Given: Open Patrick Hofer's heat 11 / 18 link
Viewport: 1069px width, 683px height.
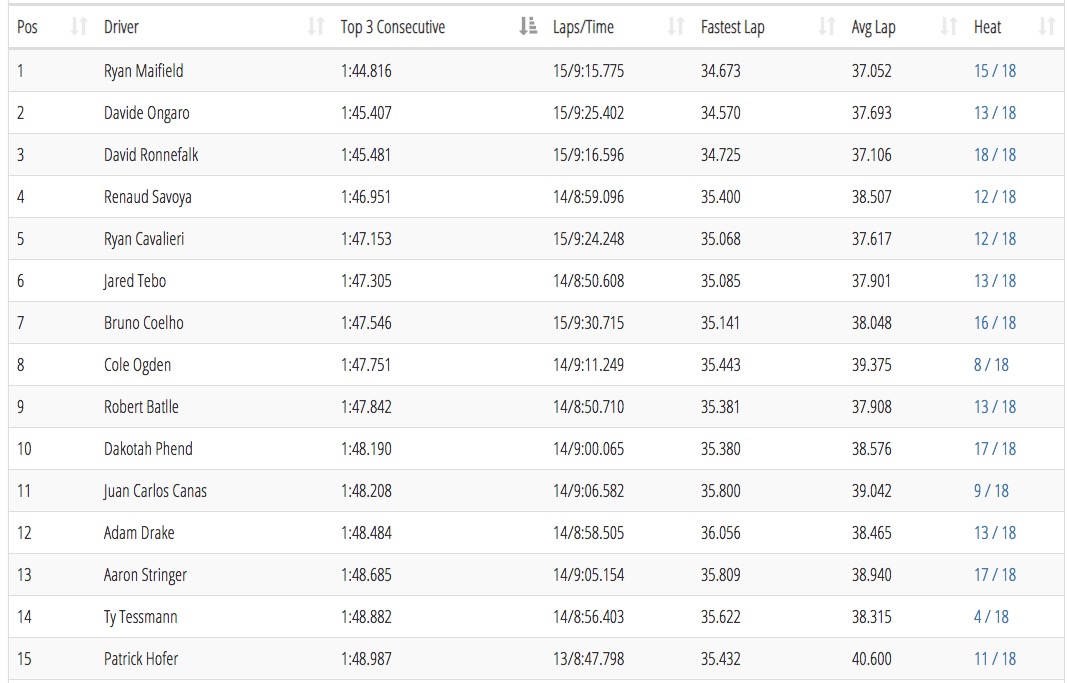Looking at the screenshot, I should pos(994,659).
